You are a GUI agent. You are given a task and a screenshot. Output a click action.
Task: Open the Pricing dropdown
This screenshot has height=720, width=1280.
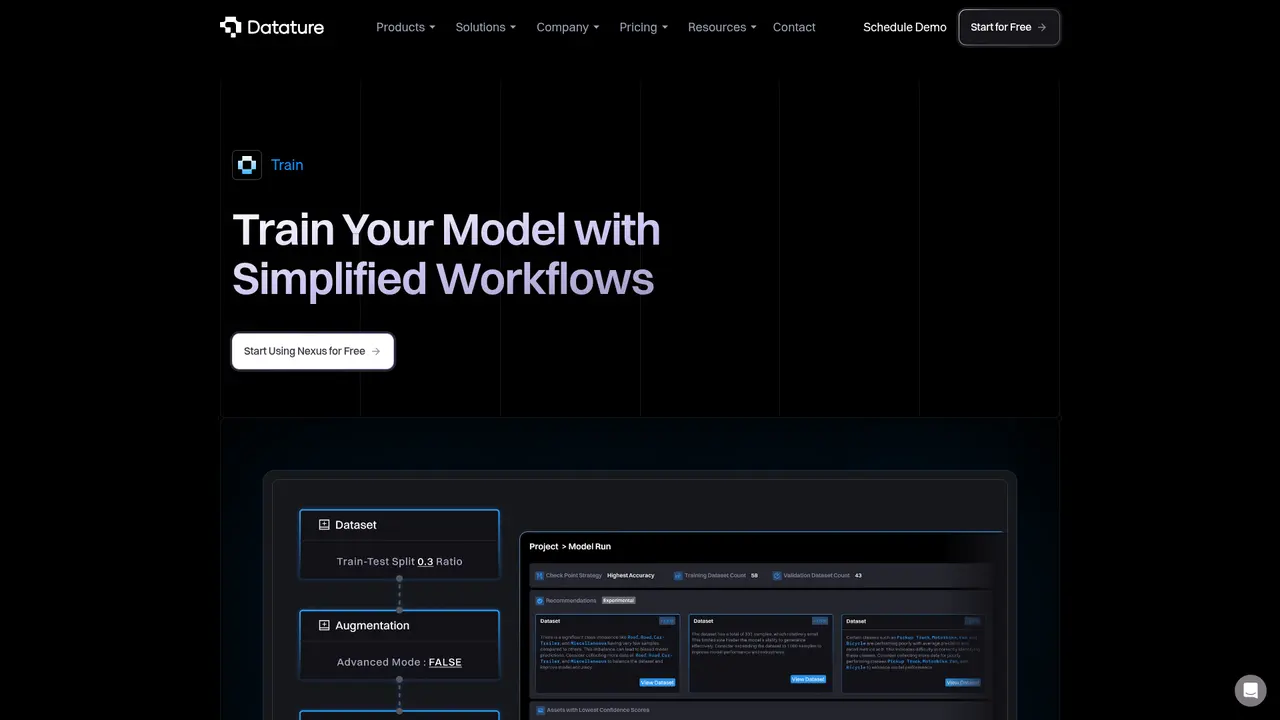[643, 27]
